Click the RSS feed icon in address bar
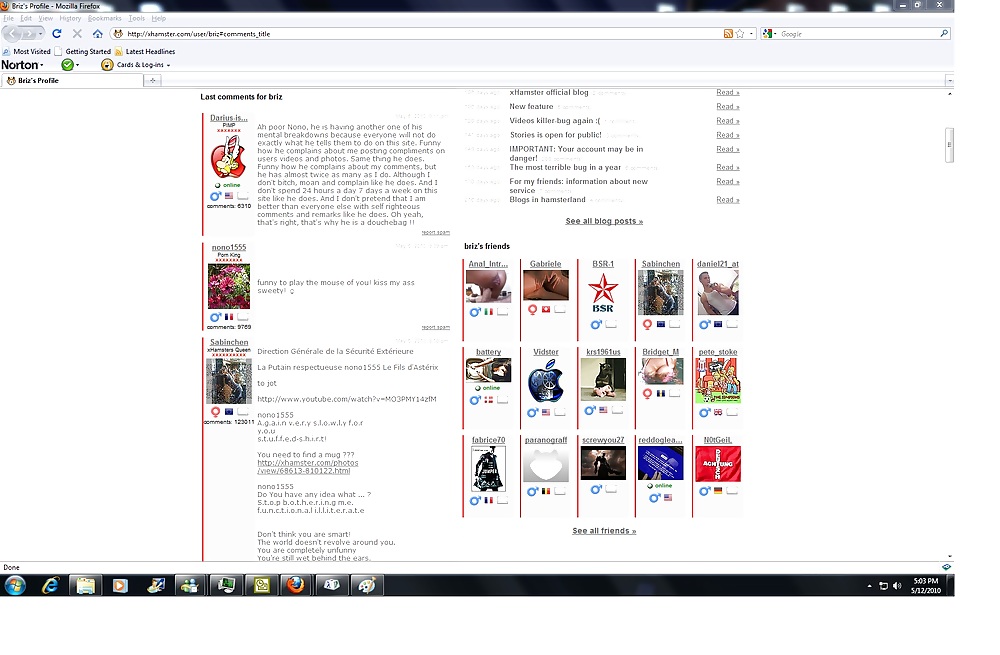Screen dimensions: 1000x655 728,34
